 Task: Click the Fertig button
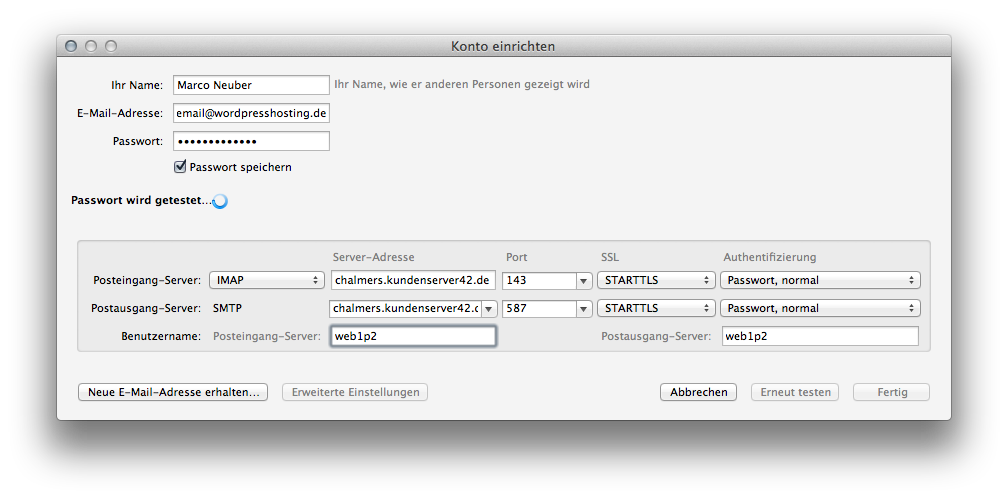coord(891,392)
